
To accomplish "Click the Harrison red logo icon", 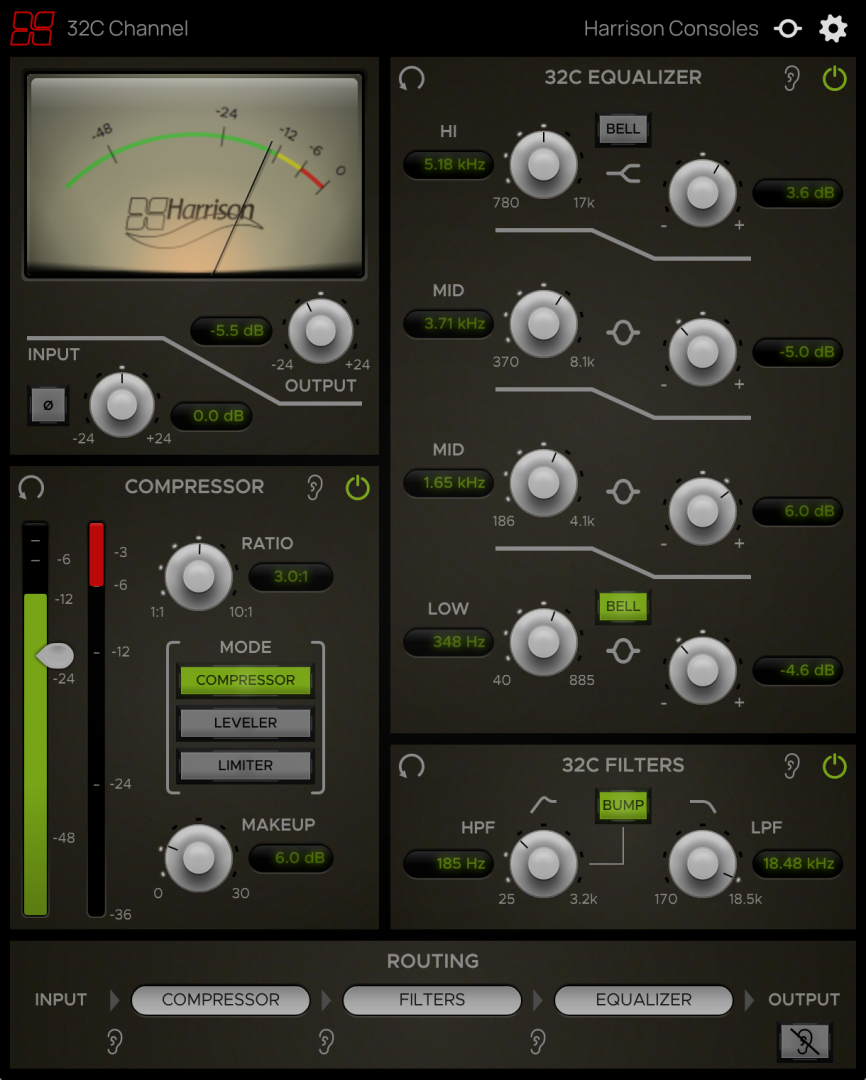I will (32, 28).
